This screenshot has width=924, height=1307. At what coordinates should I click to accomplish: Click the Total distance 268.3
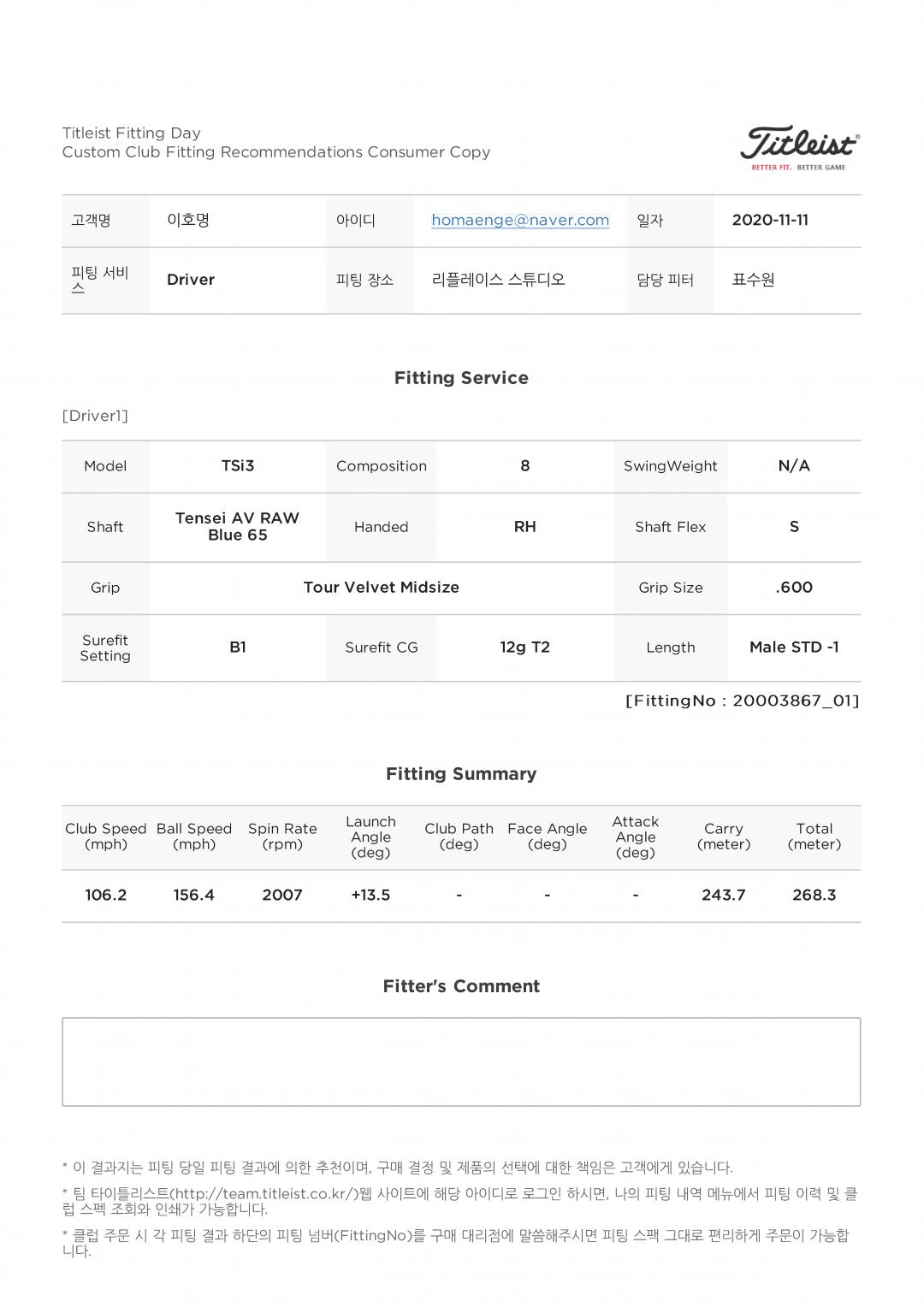[x=814, y=896]
